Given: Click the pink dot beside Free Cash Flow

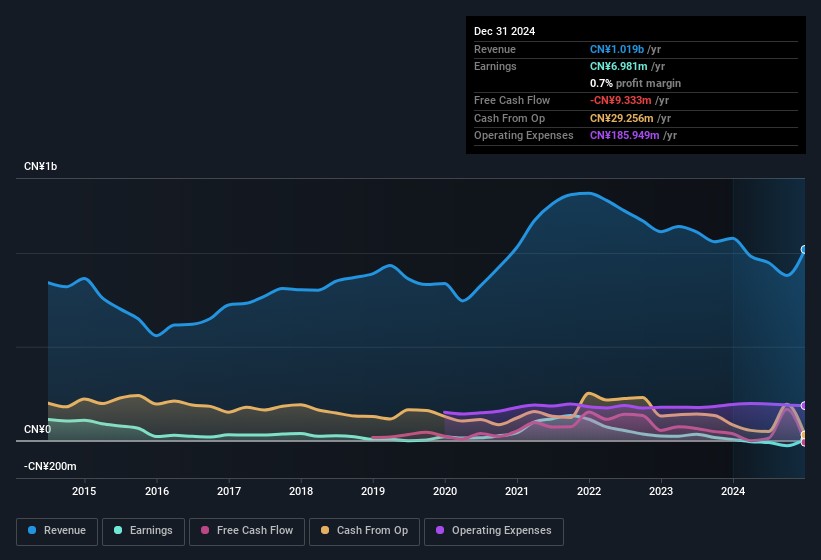Looking at the screenshot, I should coord(205,530).
